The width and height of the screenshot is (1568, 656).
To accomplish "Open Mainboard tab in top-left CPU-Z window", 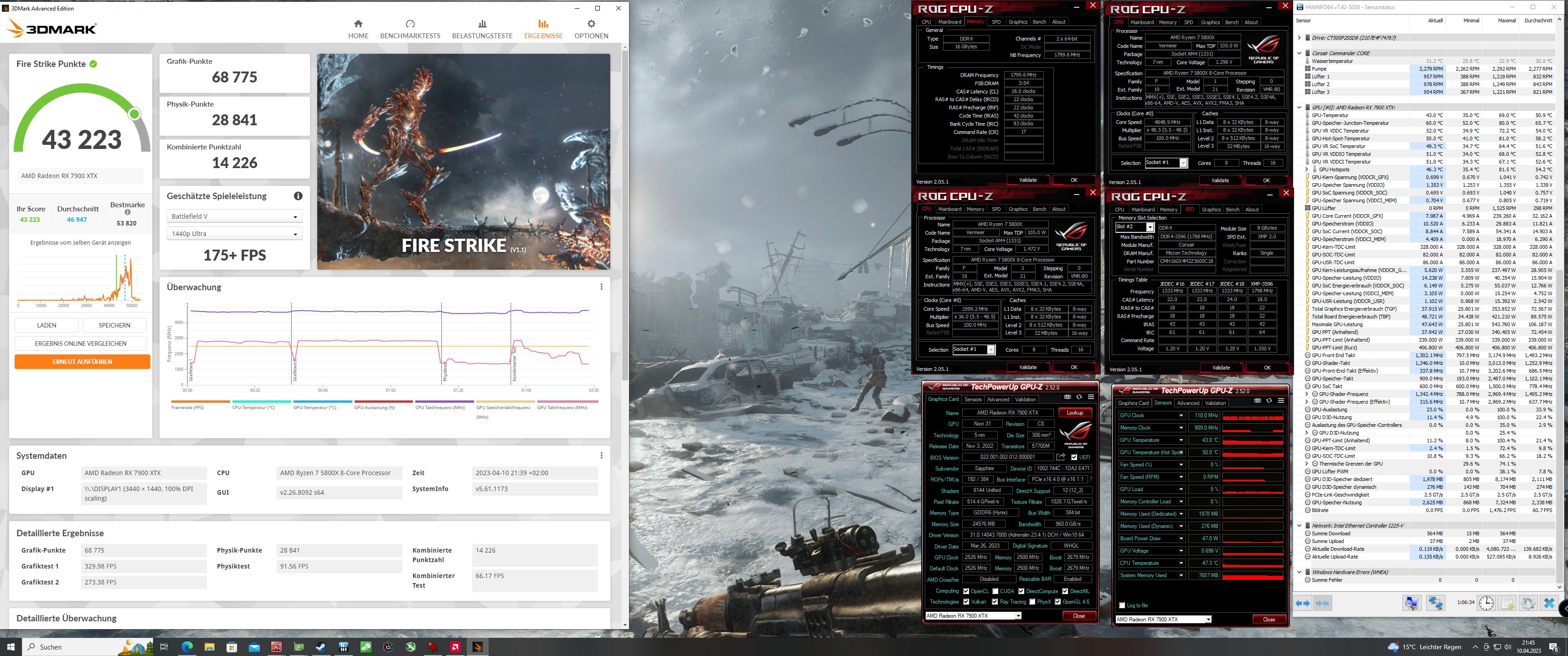I will click(x=949, y=22).
